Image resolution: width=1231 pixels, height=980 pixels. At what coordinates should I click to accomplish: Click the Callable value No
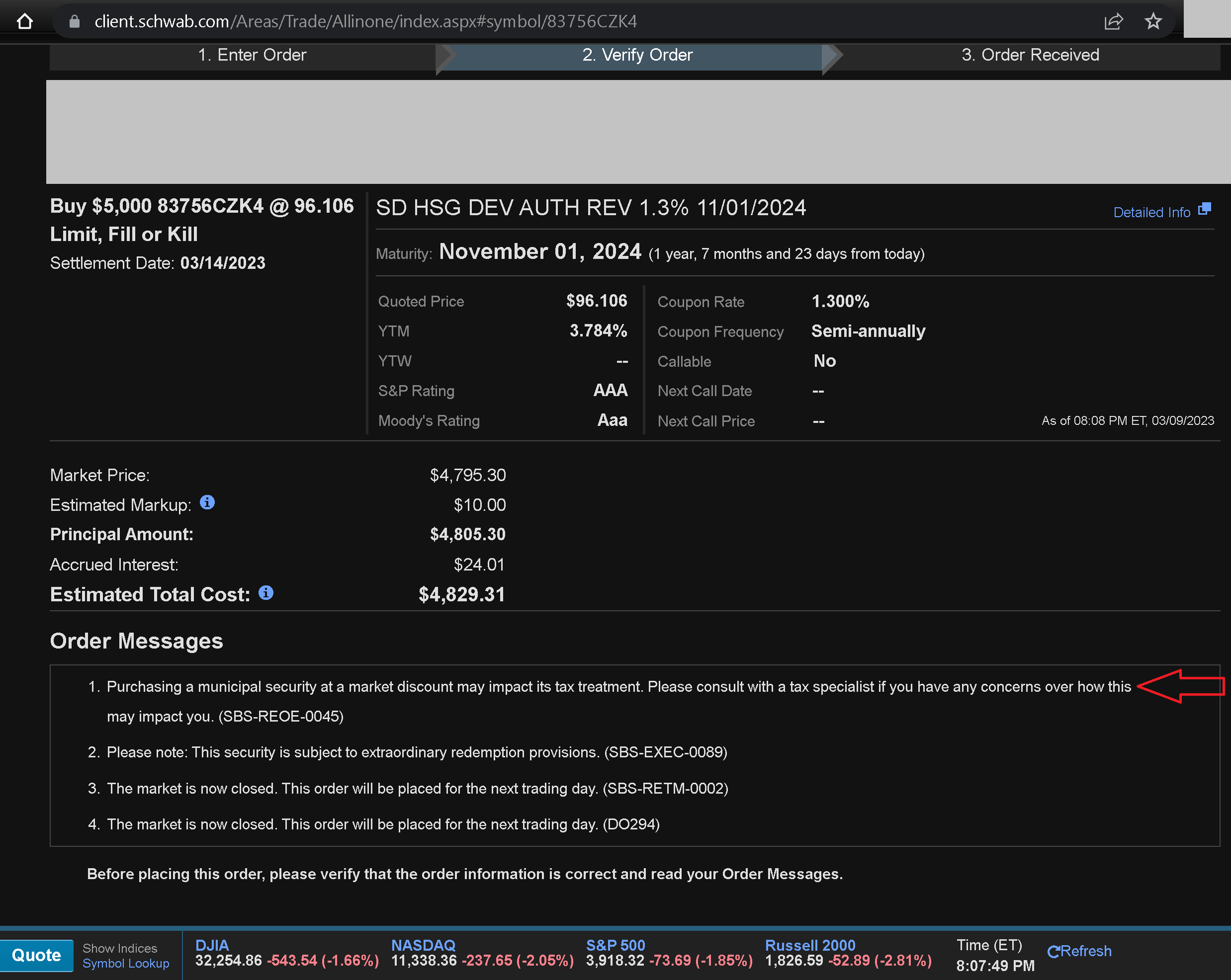click(x=824, y=361)
